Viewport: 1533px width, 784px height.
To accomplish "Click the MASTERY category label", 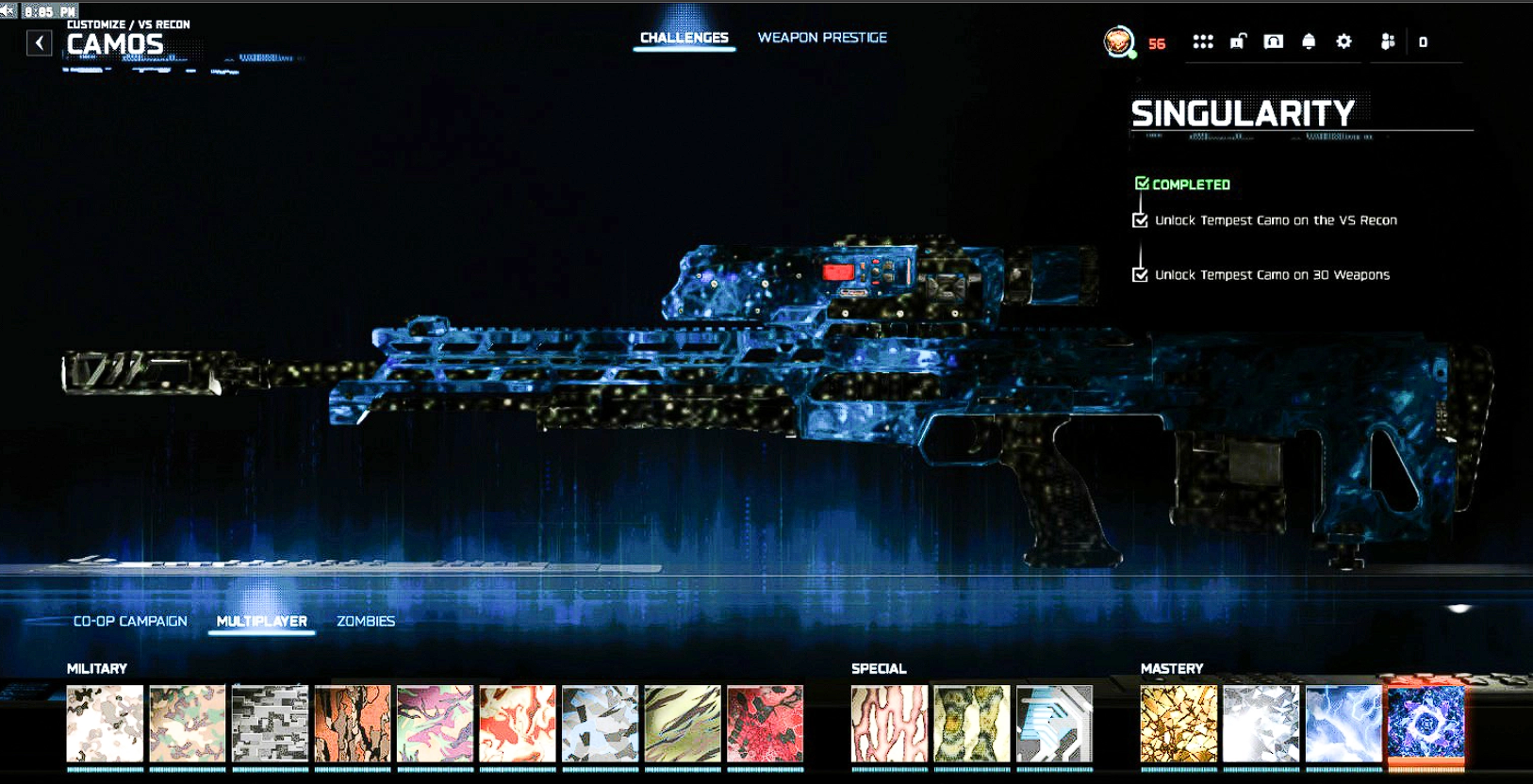I will (x=1172, y=668).
